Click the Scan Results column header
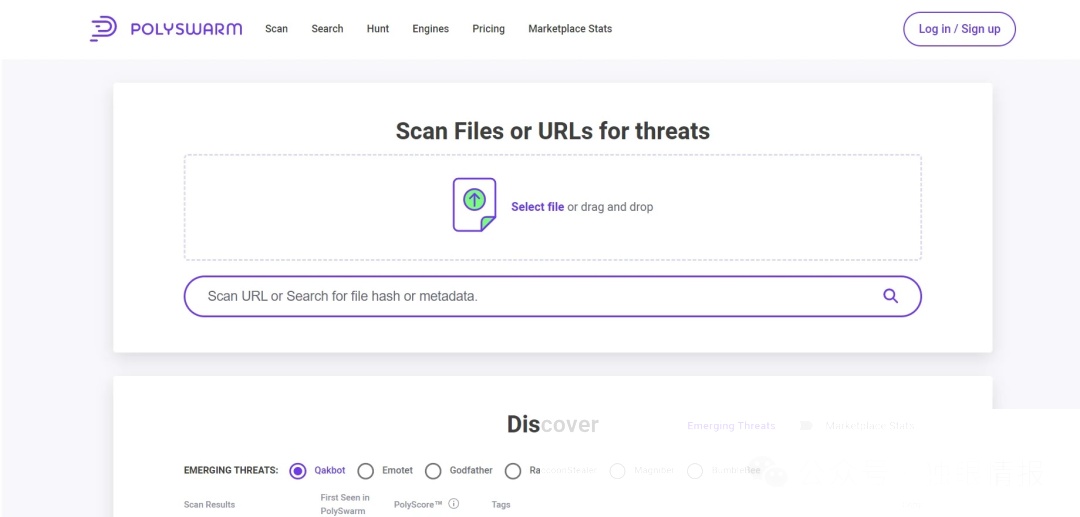The image size is (1080, 517). click(209, 505)
